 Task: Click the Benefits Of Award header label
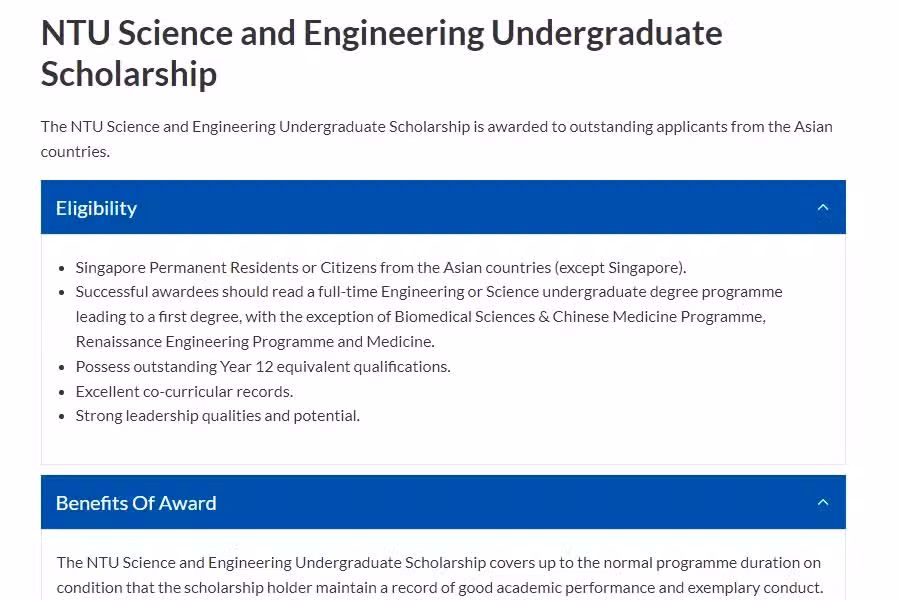tap(136, 503)
